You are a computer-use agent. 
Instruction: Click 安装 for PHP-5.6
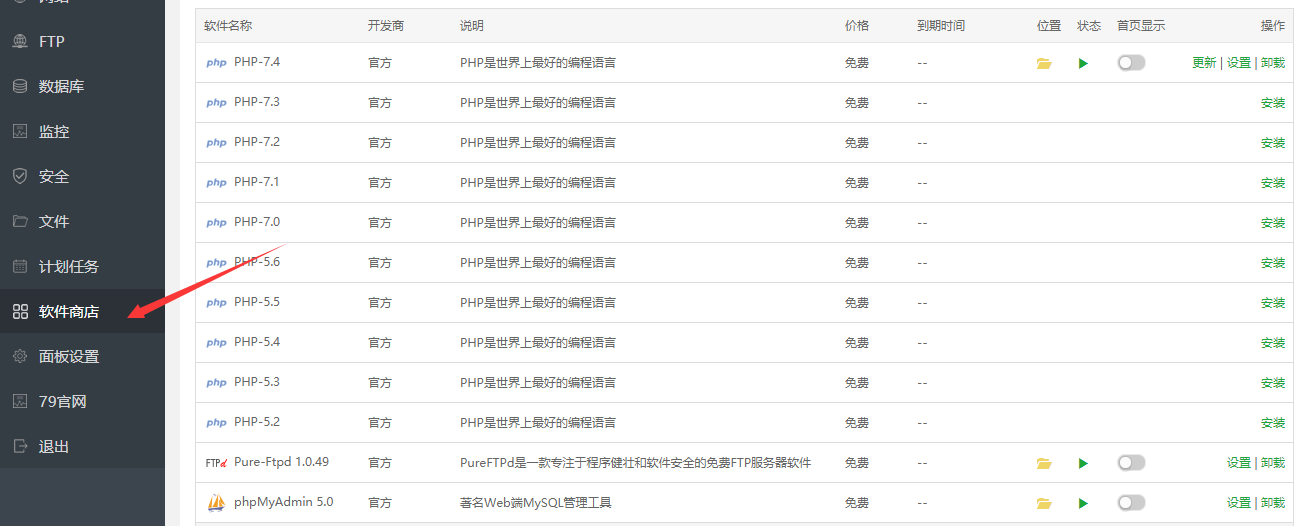tap(1273, 263)
